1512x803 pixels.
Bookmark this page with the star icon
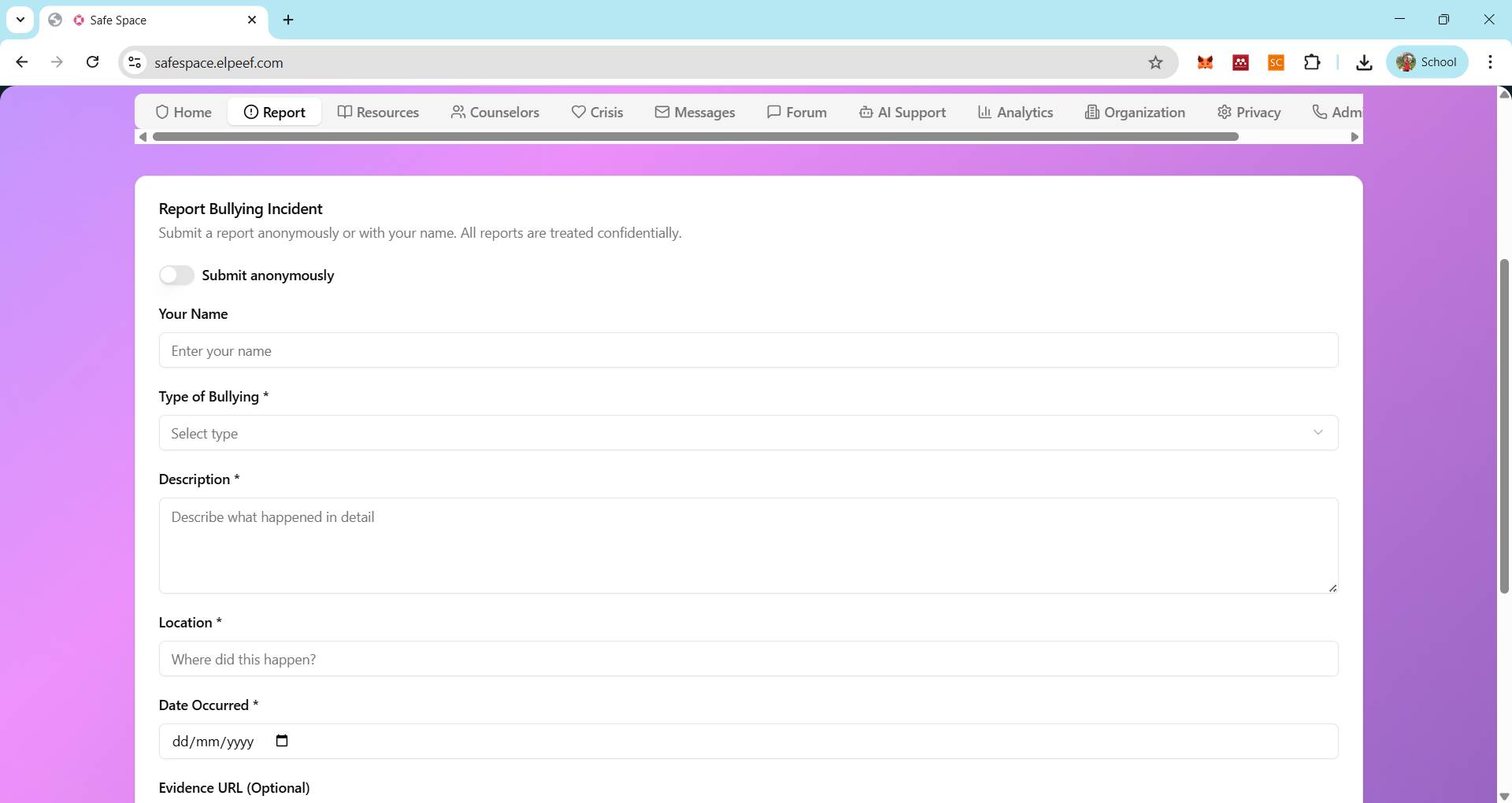tap(1155, 62)
